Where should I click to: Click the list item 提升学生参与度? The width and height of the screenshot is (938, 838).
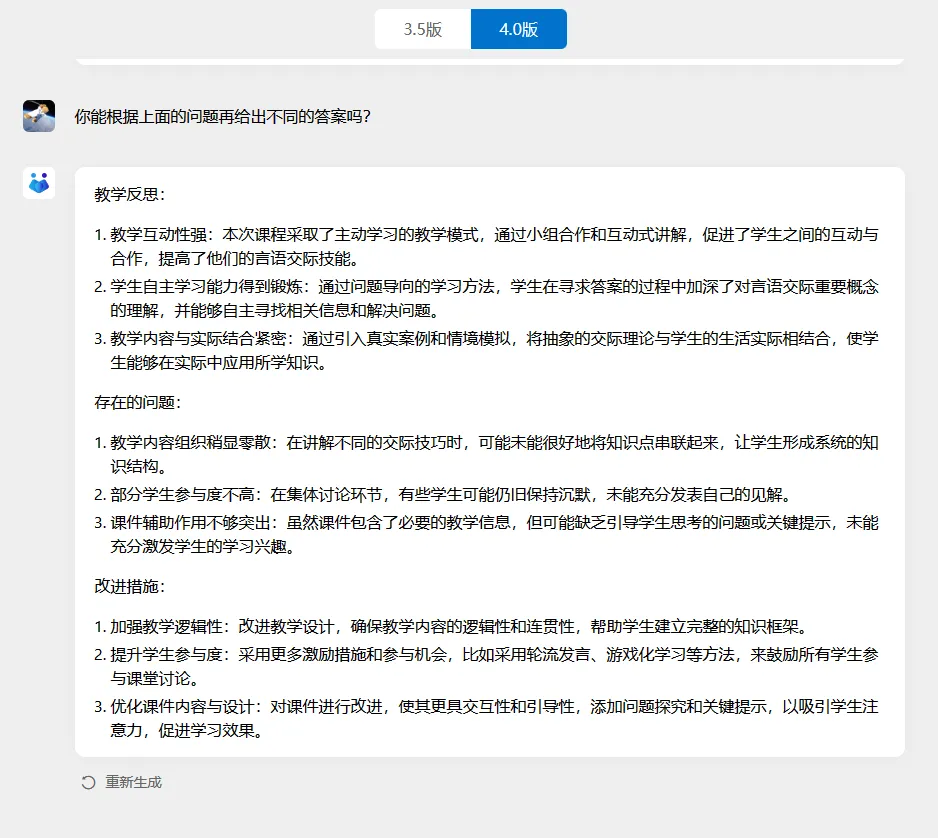click(x=486, y=666)
